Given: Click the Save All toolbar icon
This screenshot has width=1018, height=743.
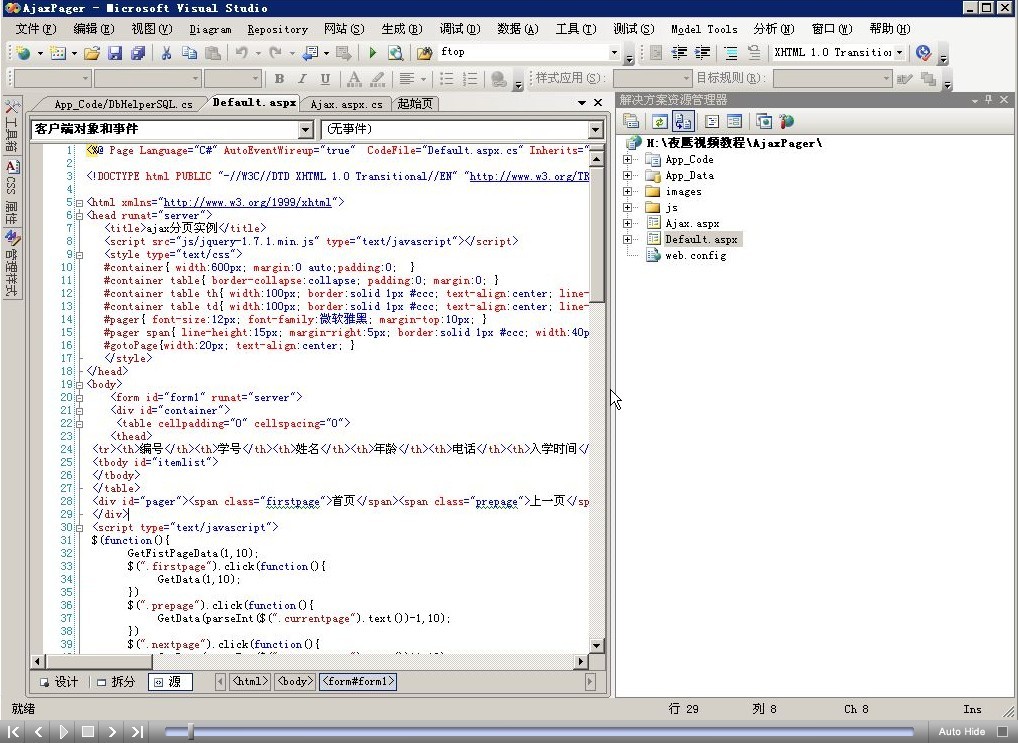Looking at the screenshot, I should pyautogui.click(x=137, y=53).
